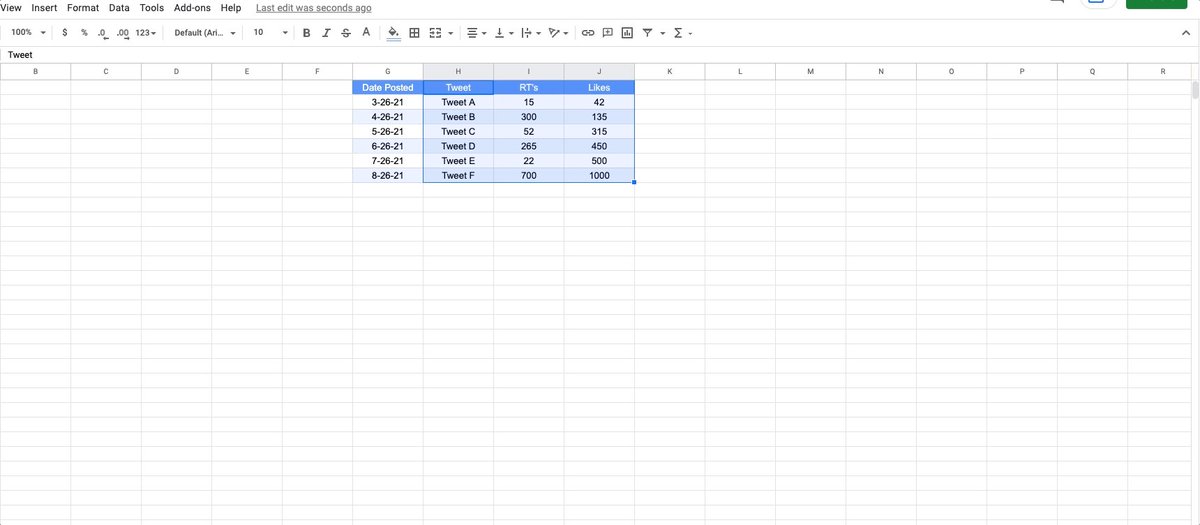Image resolution: width=1200 pixels, height=525 pixels.
Task: Select column I header
Action: click(x=529, y=71)
